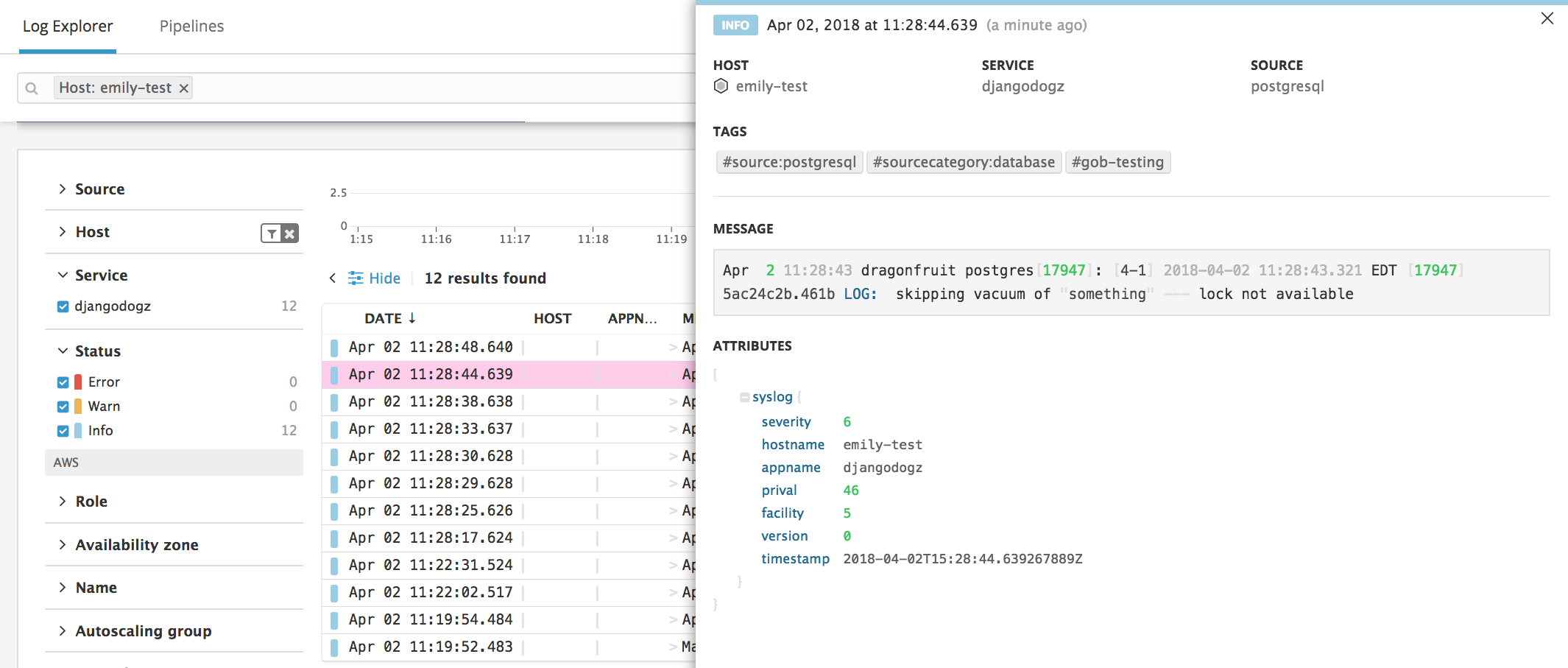Toggle the Info status checkbox
Image resolution: width=1568 pixels, height=668 pixels.
[63, 430]
